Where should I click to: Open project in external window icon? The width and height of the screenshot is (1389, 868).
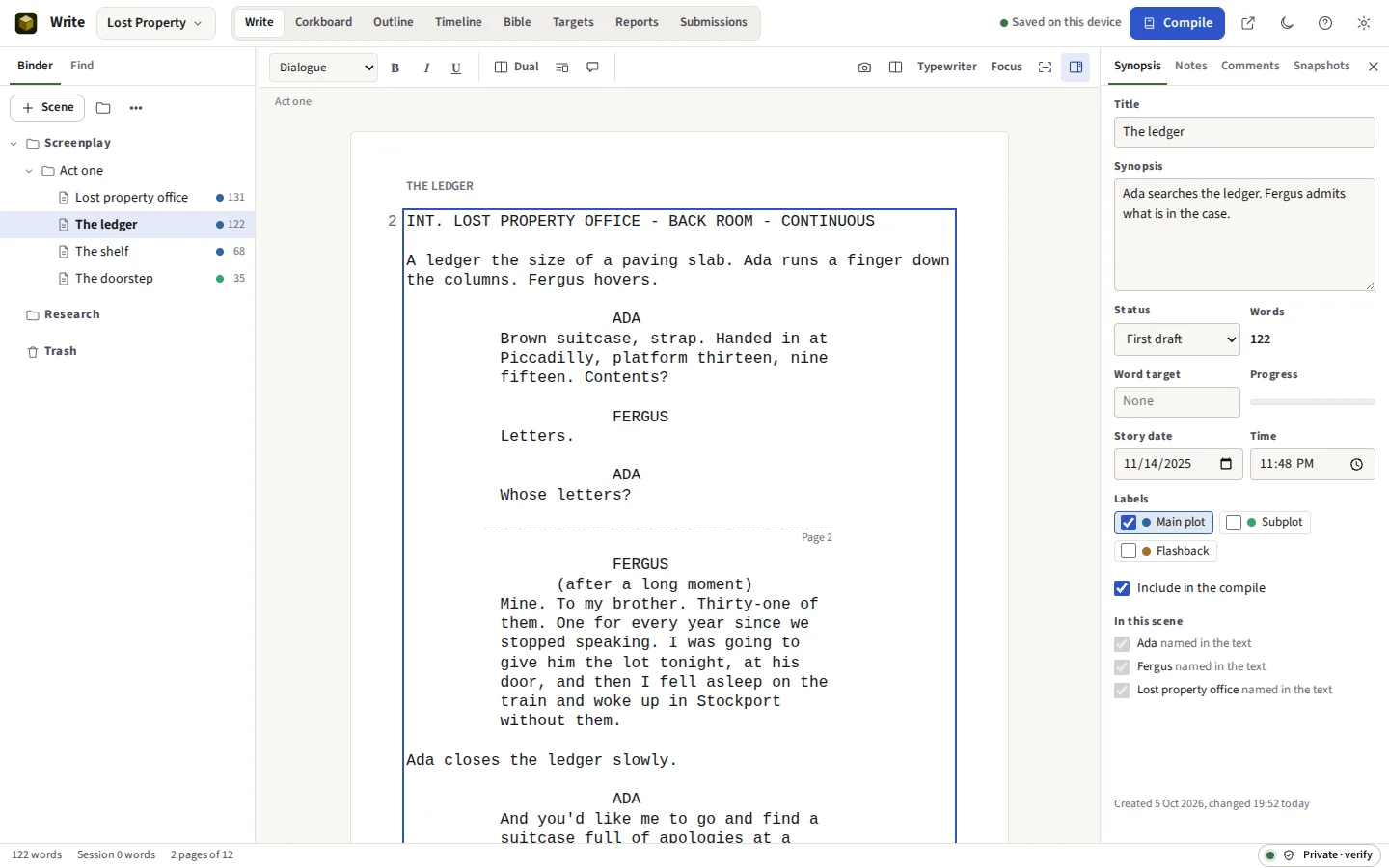1248,23
